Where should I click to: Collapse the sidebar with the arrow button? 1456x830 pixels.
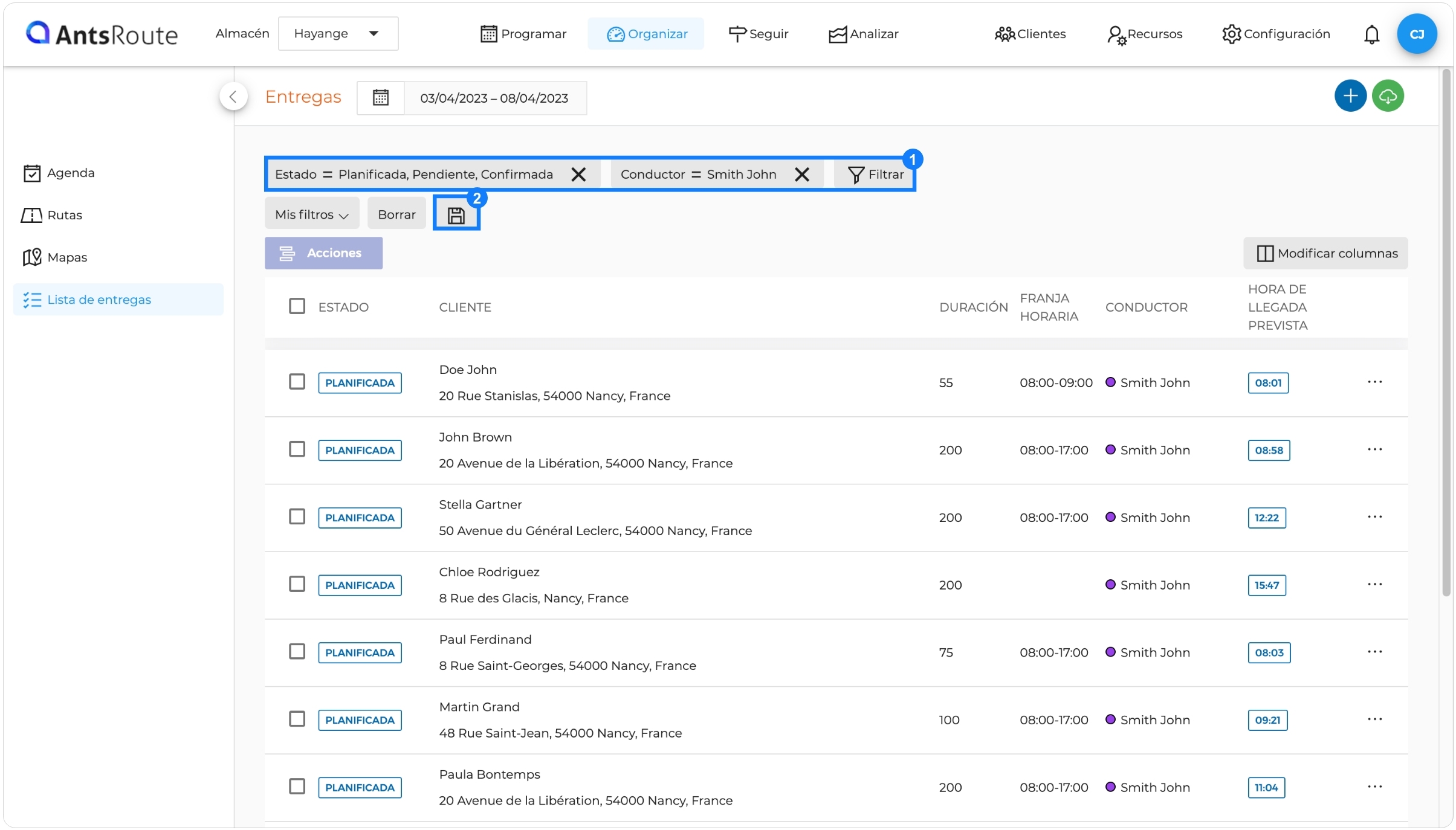tap(233, 96)
